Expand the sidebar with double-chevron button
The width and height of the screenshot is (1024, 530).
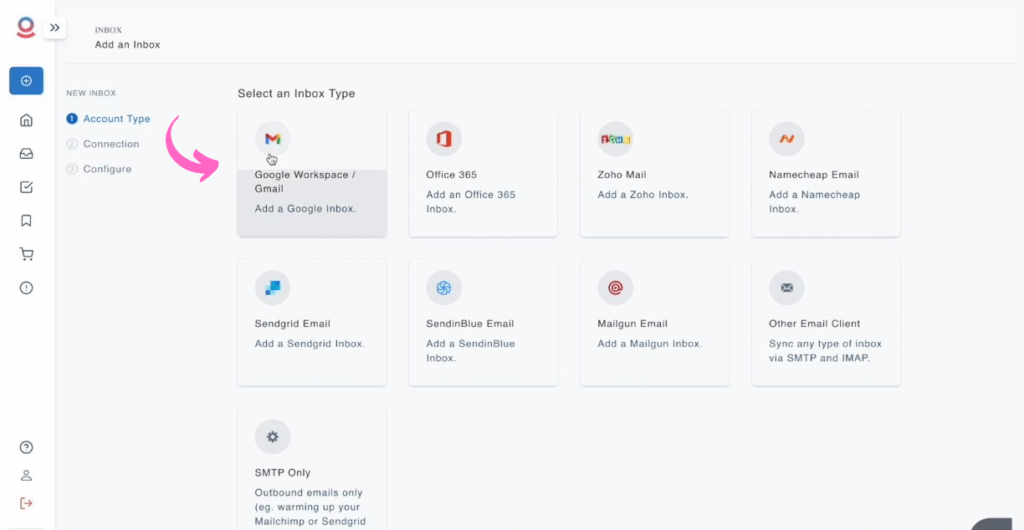(54, 28)
